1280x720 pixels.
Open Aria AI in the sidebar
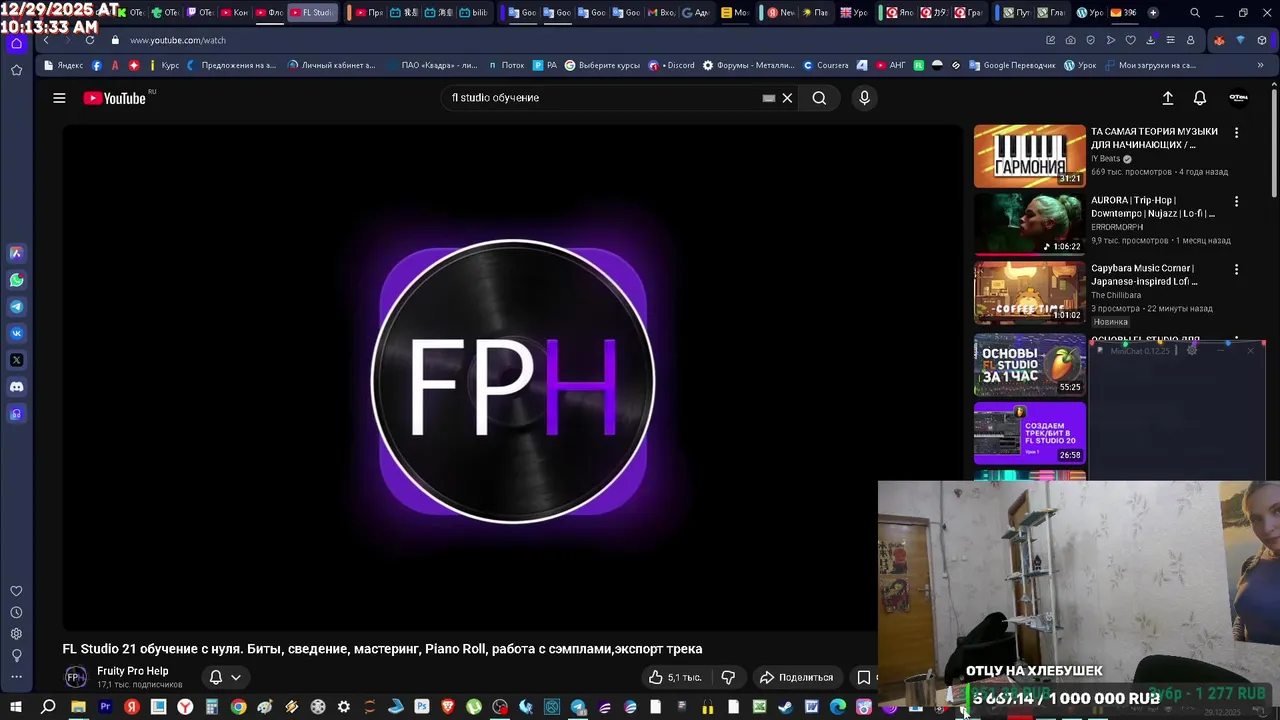(x=16, y=253)
